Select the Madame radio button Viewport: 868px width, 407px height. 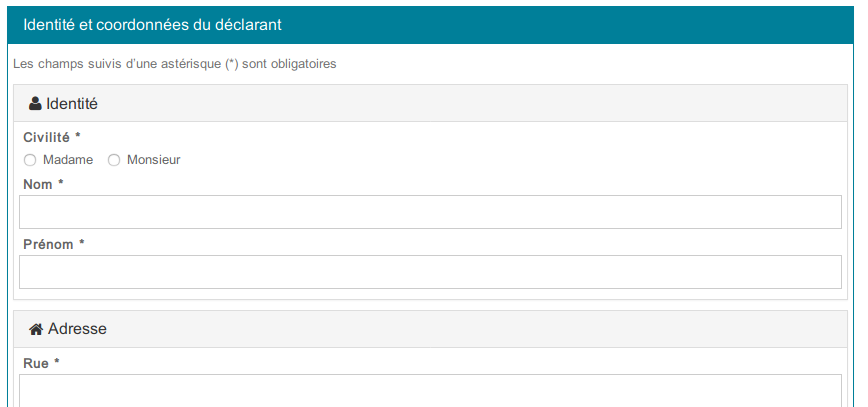coord(30,160)
